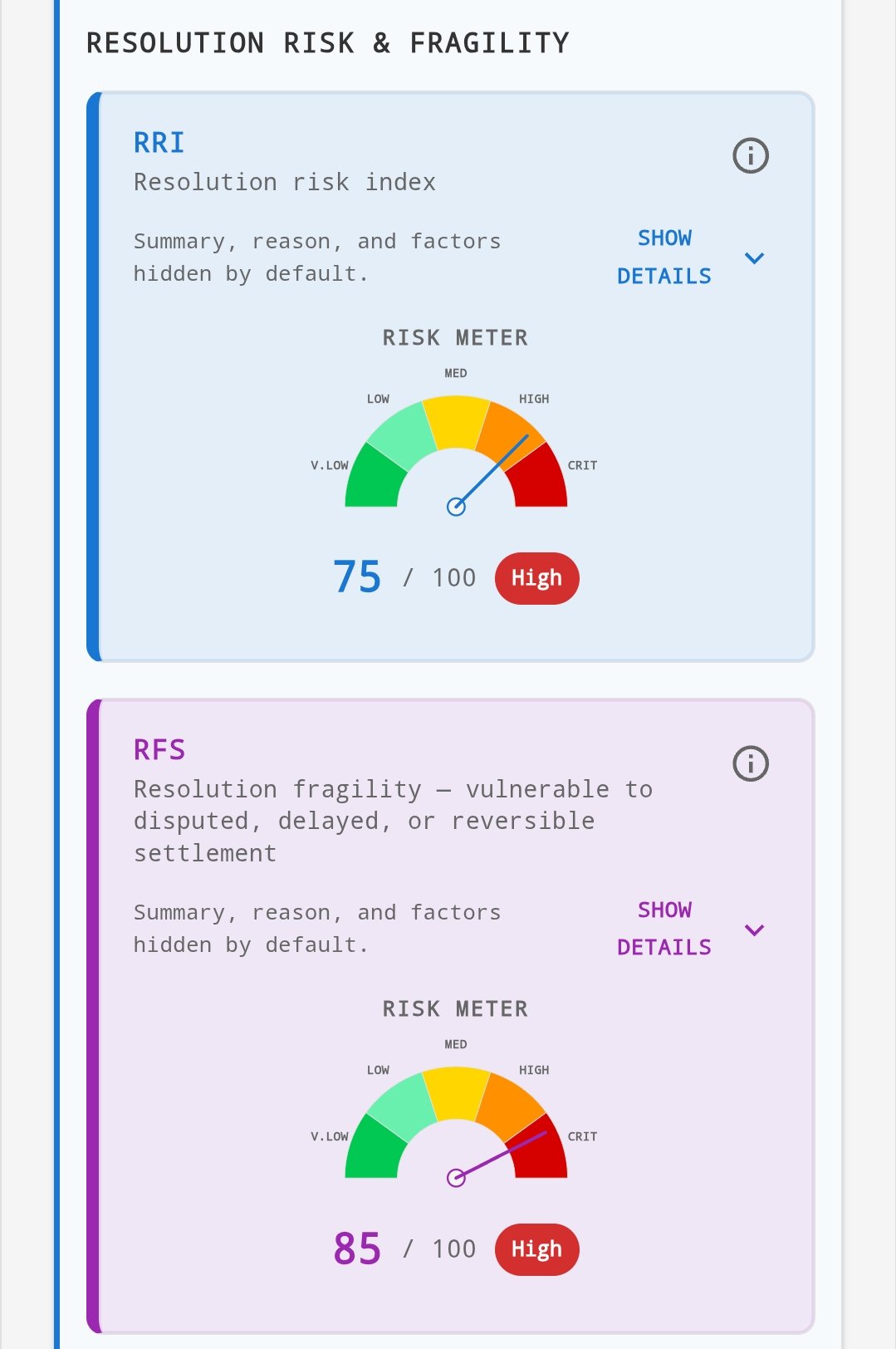896x1349 pixels.
Task: Click the blue RRI card title
Action: 159,143
